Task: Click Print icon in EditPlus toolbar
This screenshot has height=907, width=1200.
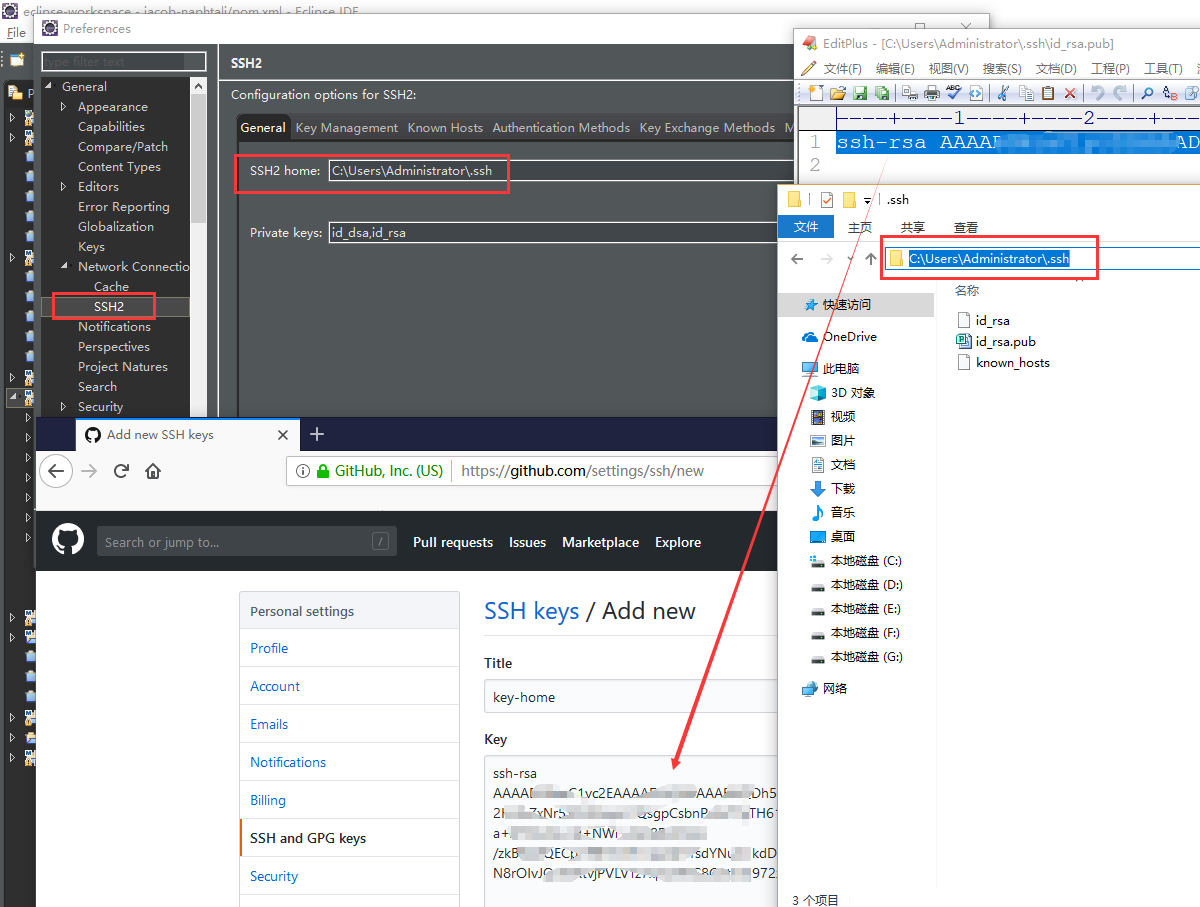Action: (932, 93)
